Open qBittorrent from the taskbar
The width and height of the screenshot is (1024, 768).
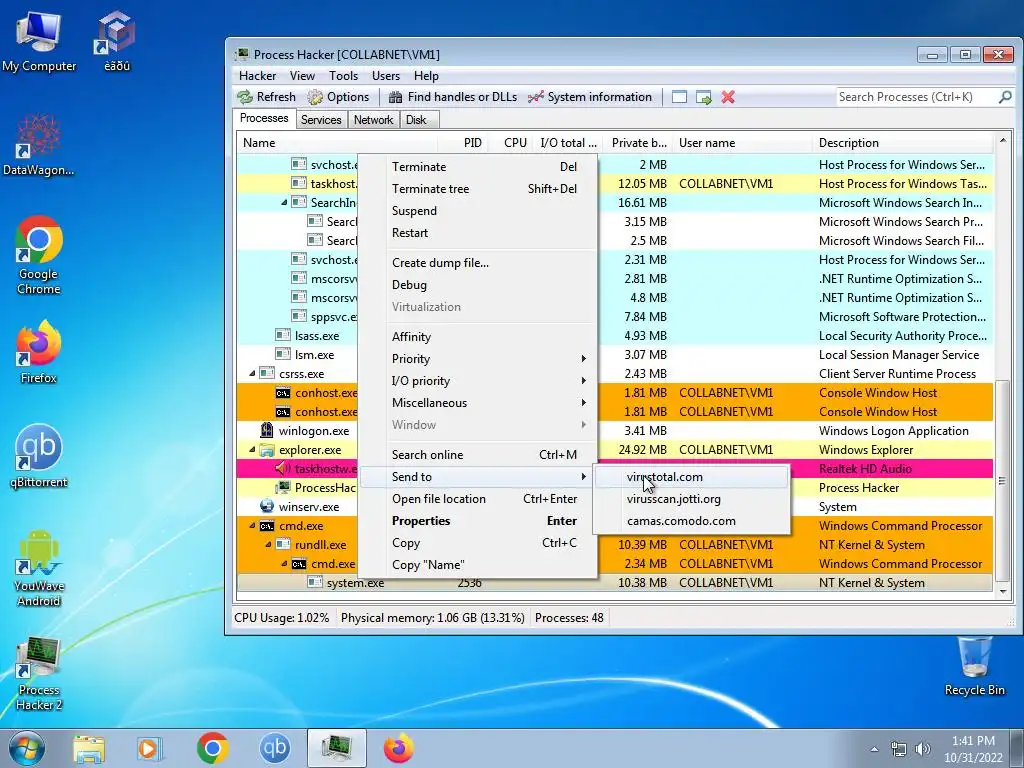[x=274, y=748]
